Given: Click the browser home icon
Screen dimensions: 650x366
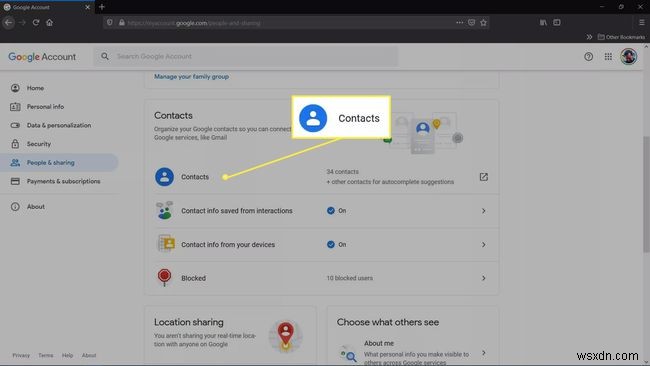Looking at the screenshot, I should point(49,22).
